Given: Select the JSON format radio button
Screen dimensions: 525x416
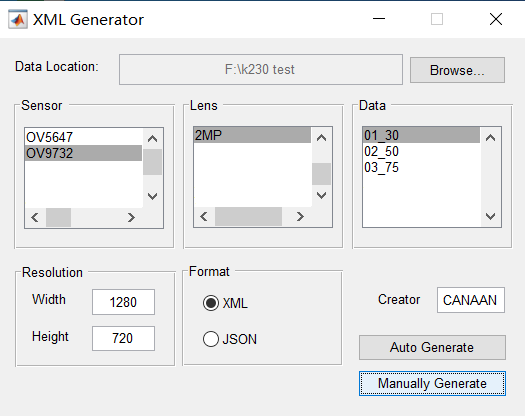Looking at the screenshot, I should [x=211, y=339].
